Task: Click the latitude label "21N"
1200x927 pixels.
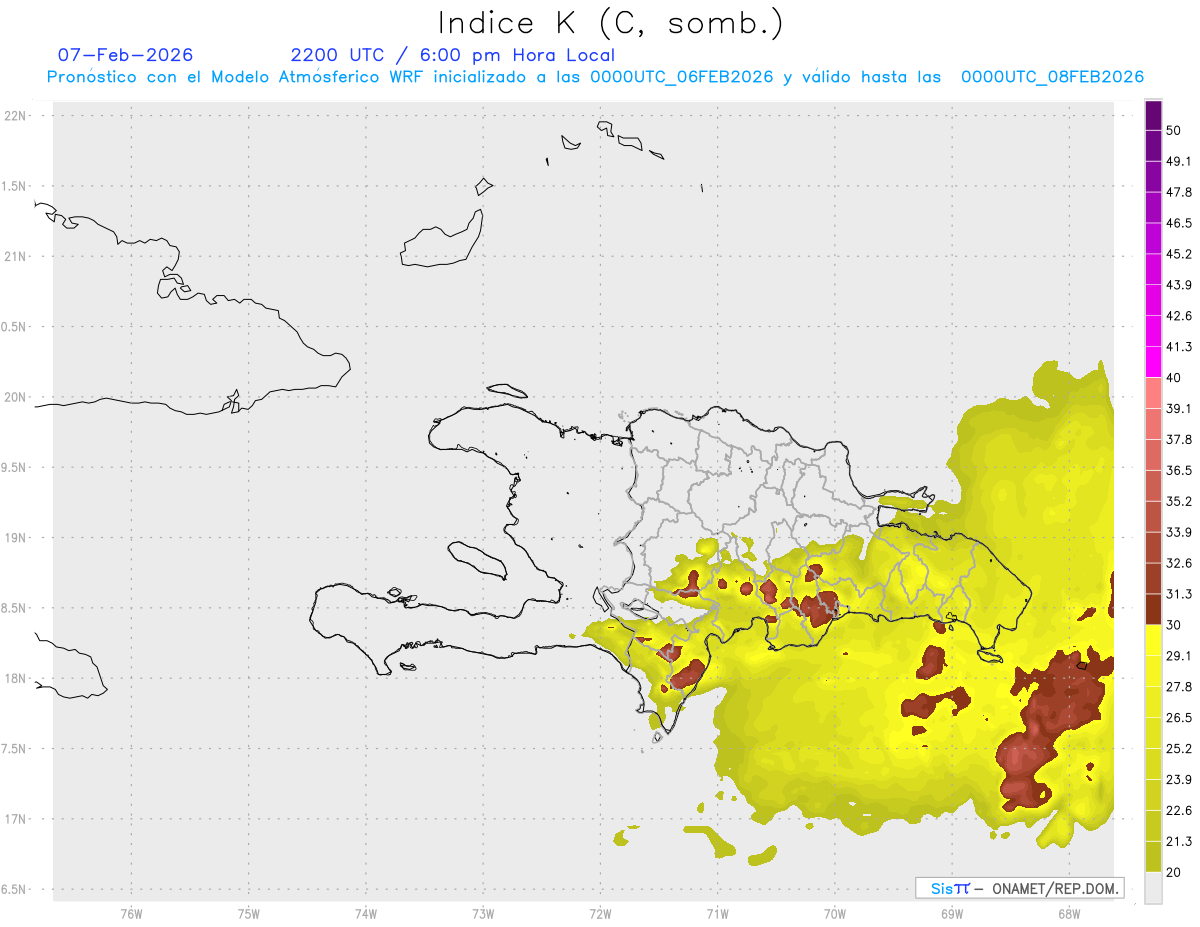Action: pos(16,257)
